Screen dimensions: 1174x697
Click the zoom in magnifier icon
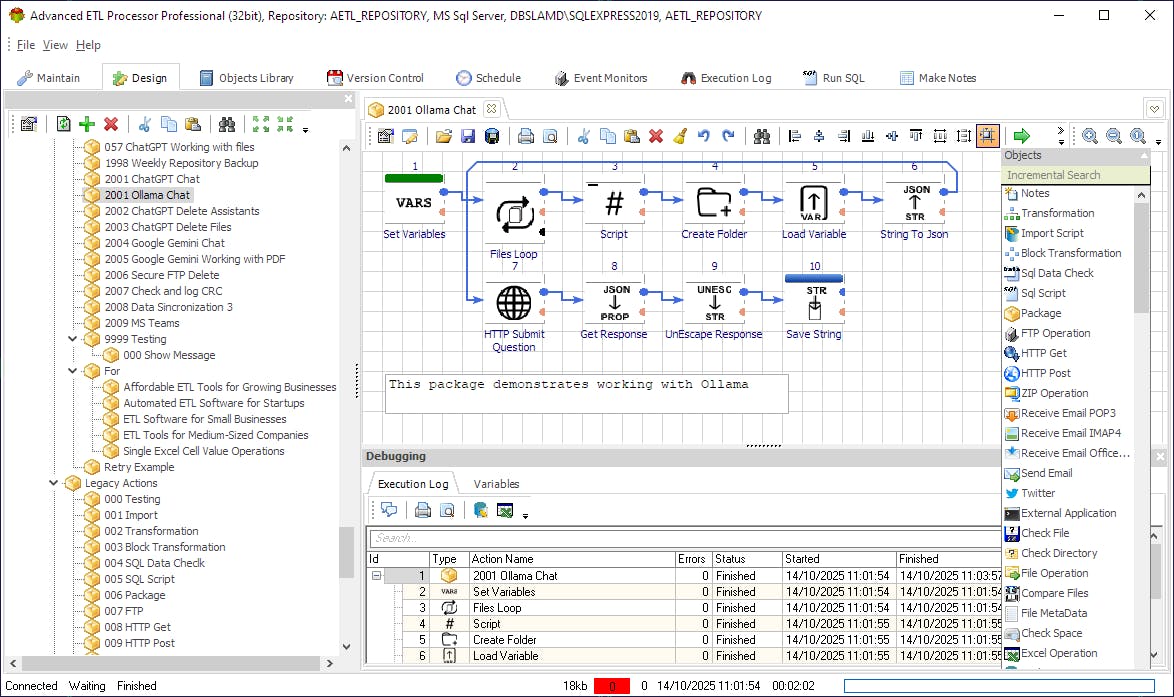[1090, 136]
